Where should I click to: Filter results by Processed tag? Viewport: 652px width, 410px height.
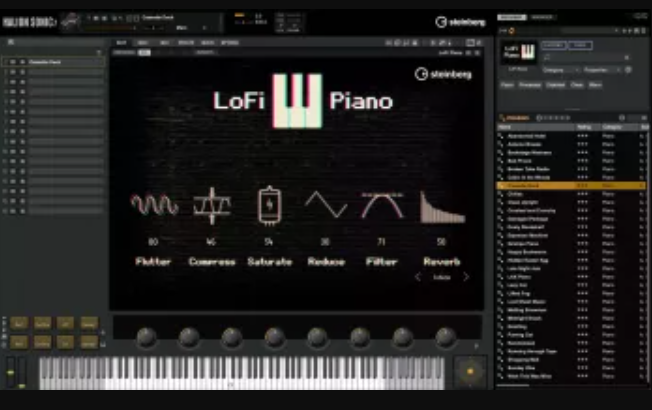click(x=530, y=85)
